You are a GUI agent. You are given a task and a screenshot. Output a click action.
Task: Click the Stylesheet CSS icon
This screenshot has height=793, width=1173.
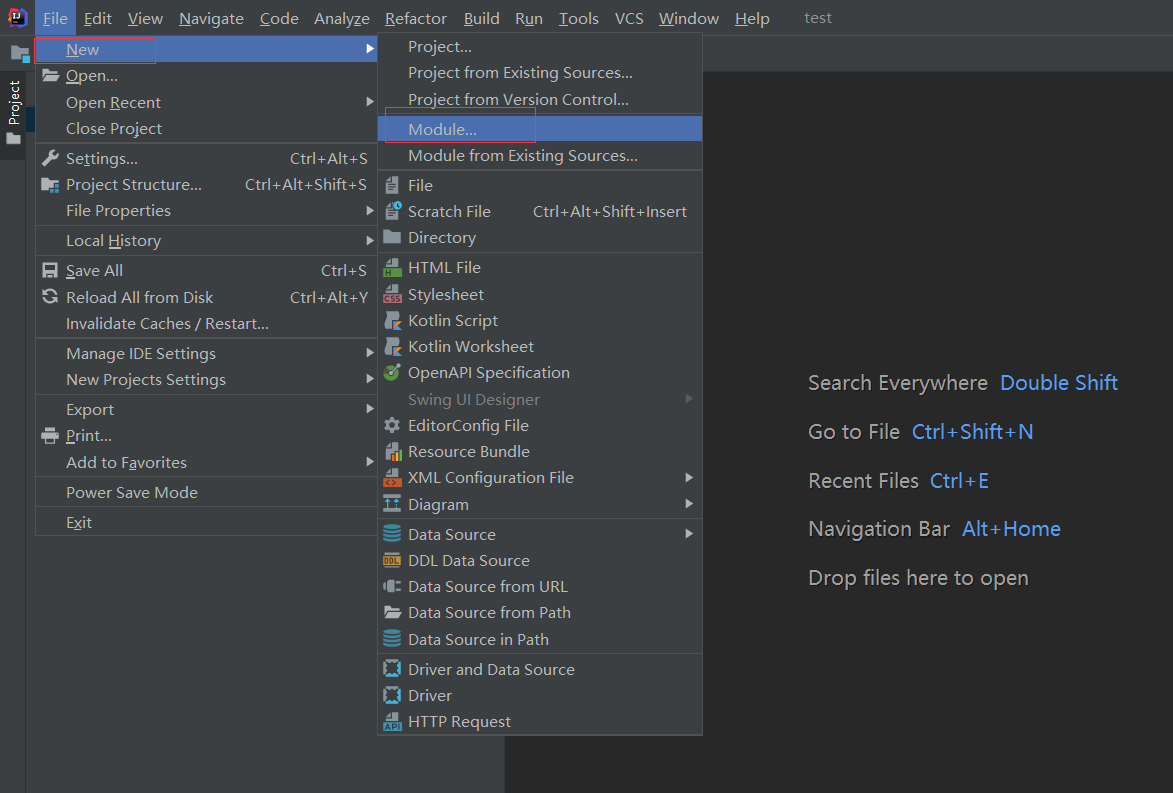coord(392,295)
